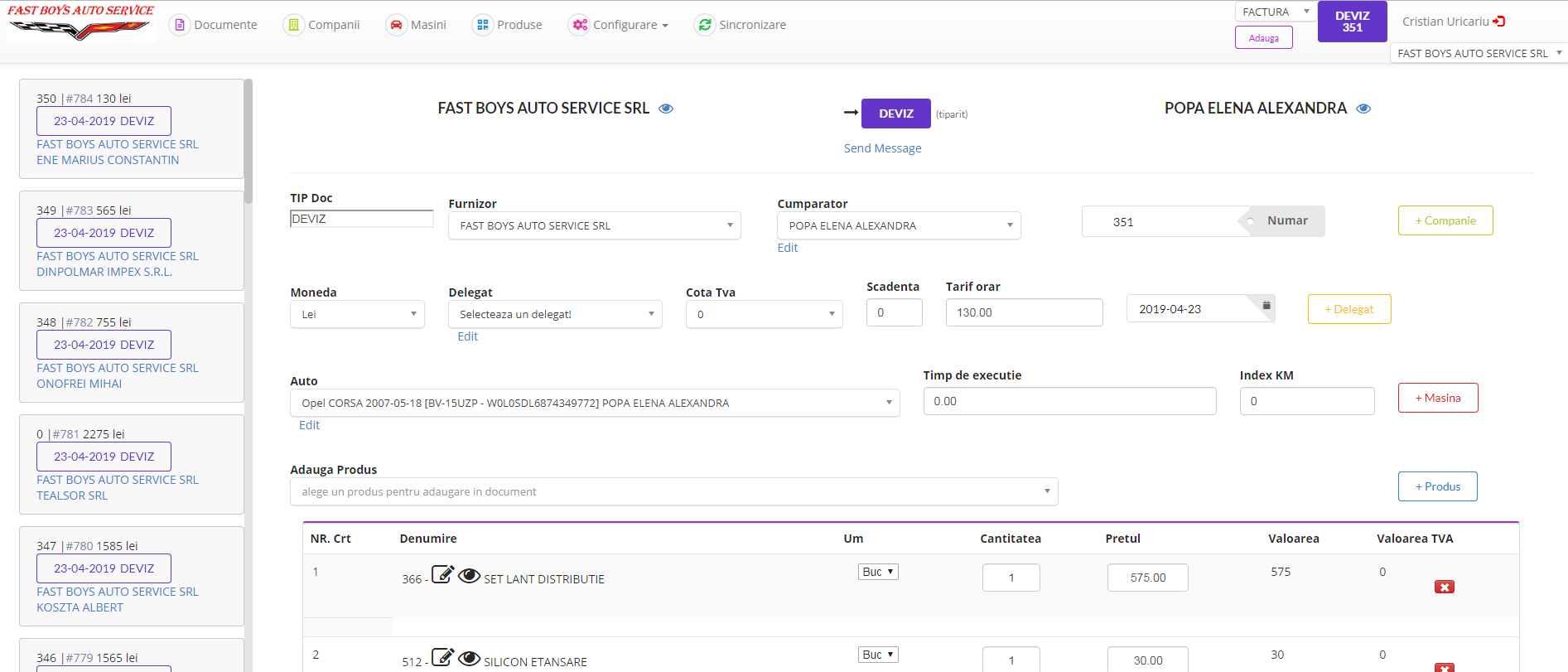View SET LANT DISTRIBUTIE product eye icon
Screen dimensions: 1568x672
[x=470, y=576]
